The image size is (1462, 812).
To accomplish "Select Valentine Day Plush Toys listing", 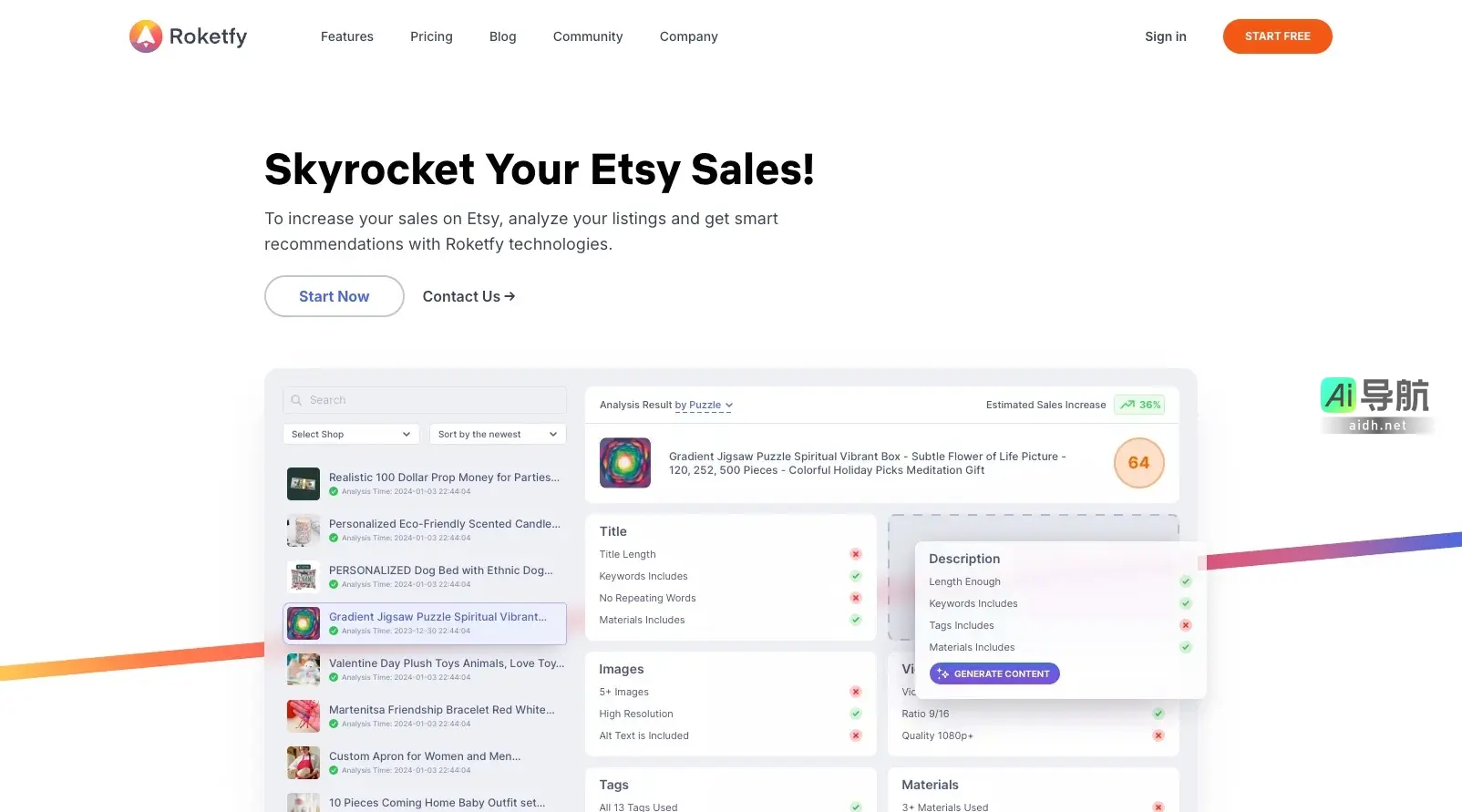I will click(425, 669).
